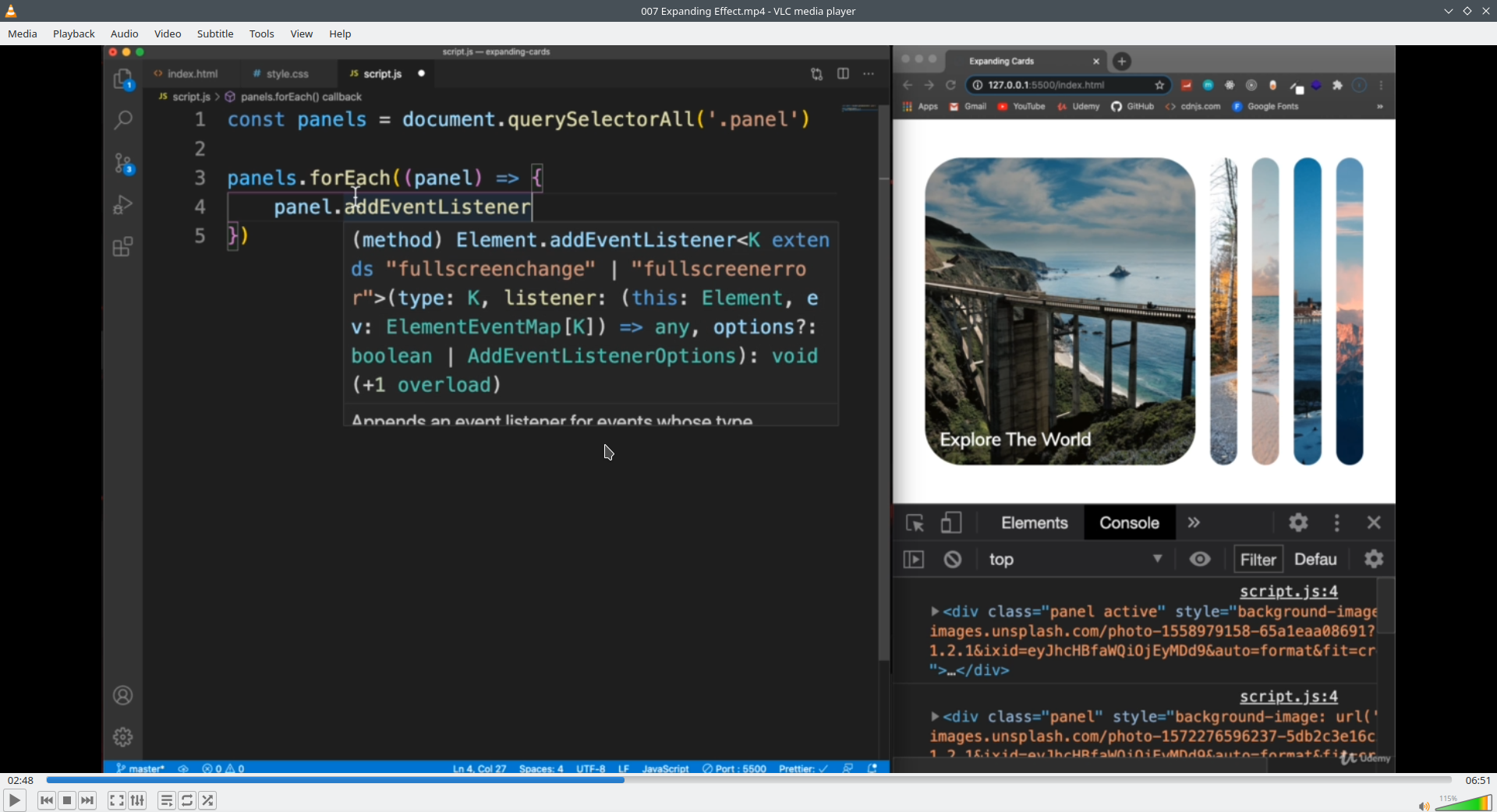Open the Google Fonts bookmark

pyautogui.click(x=1265, y=107)
